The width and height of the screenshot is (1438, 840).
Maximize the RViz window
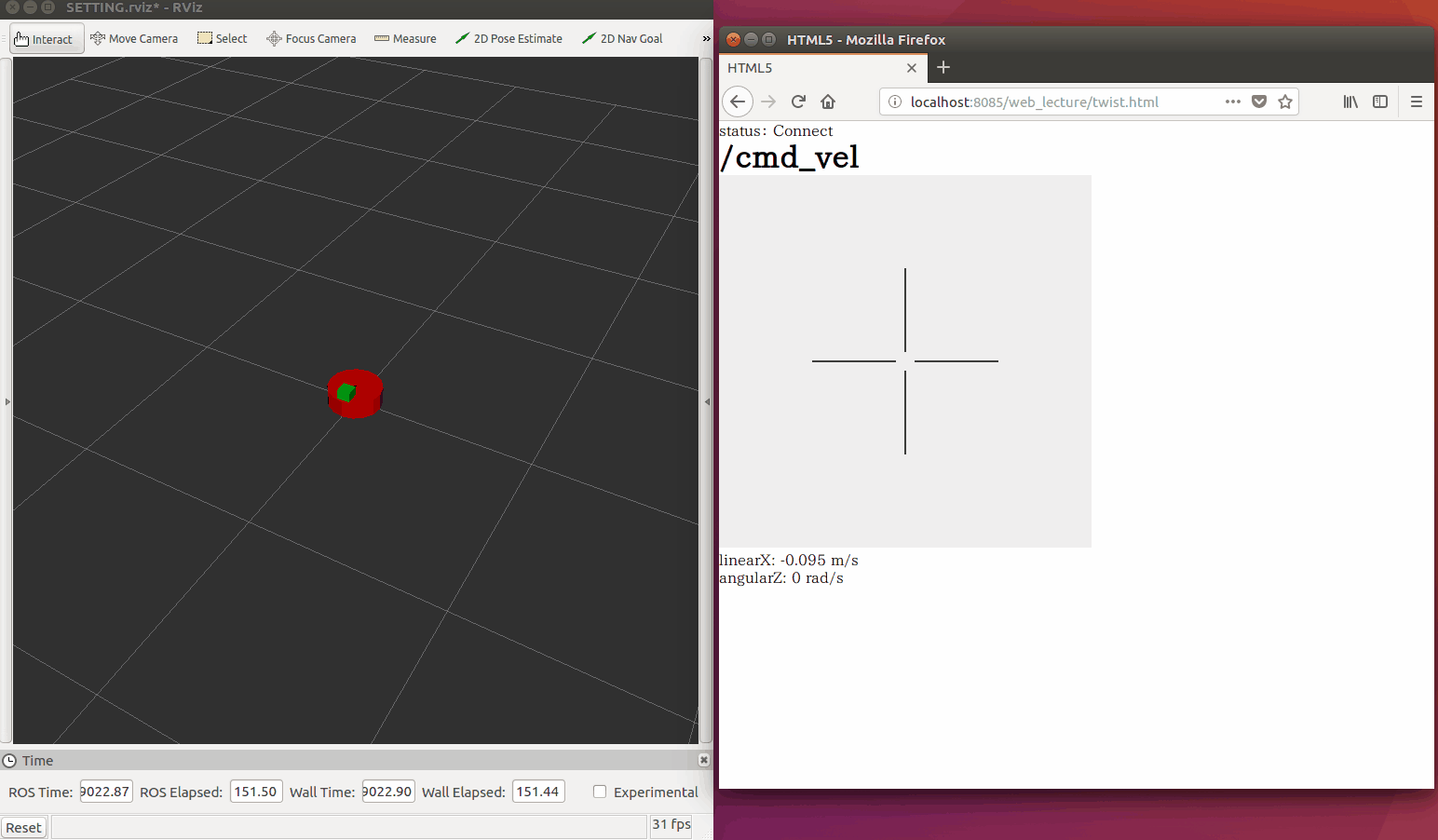coord(47,7)
